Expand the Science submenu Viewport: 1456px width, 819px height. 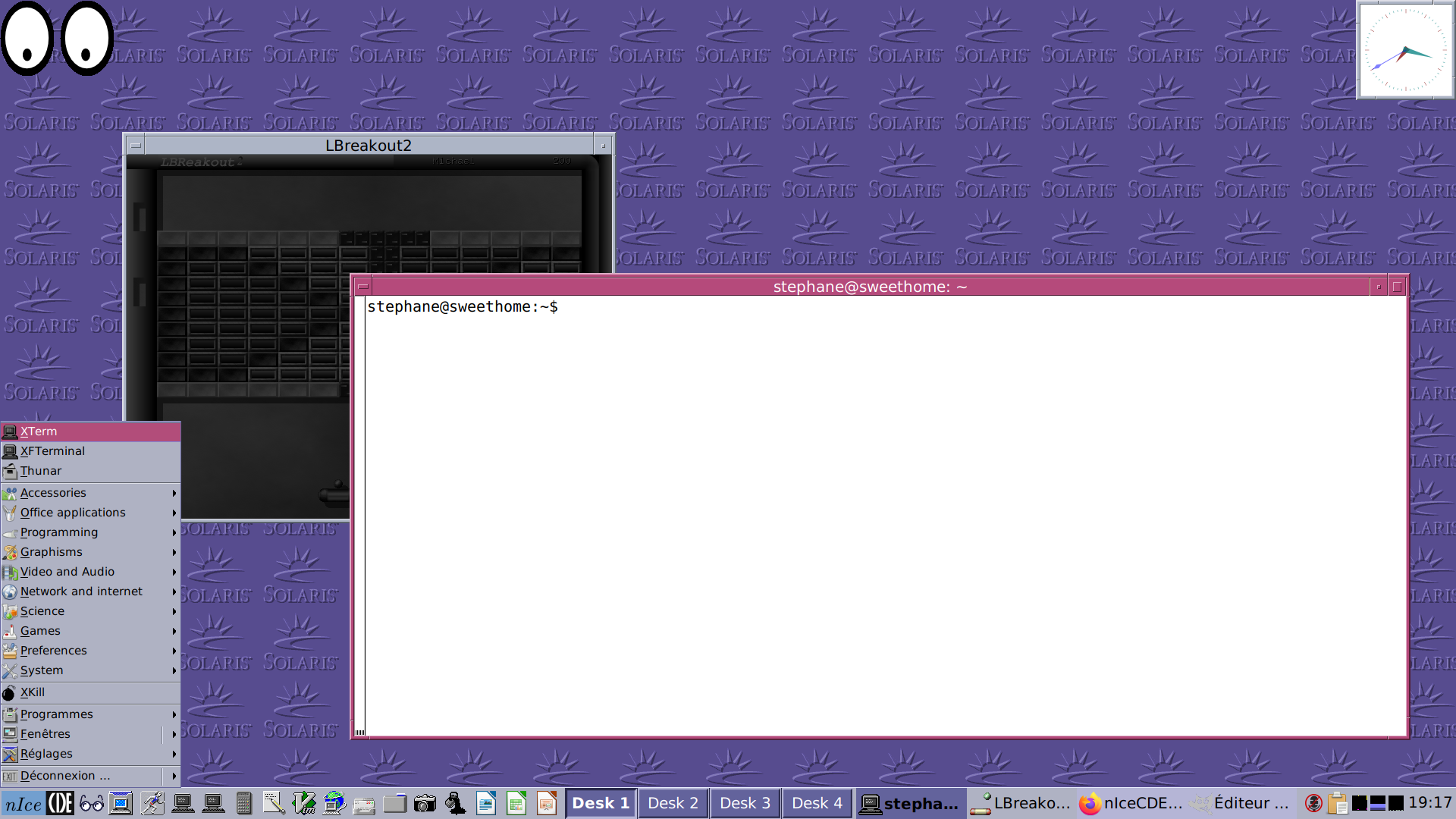[90, 611]
